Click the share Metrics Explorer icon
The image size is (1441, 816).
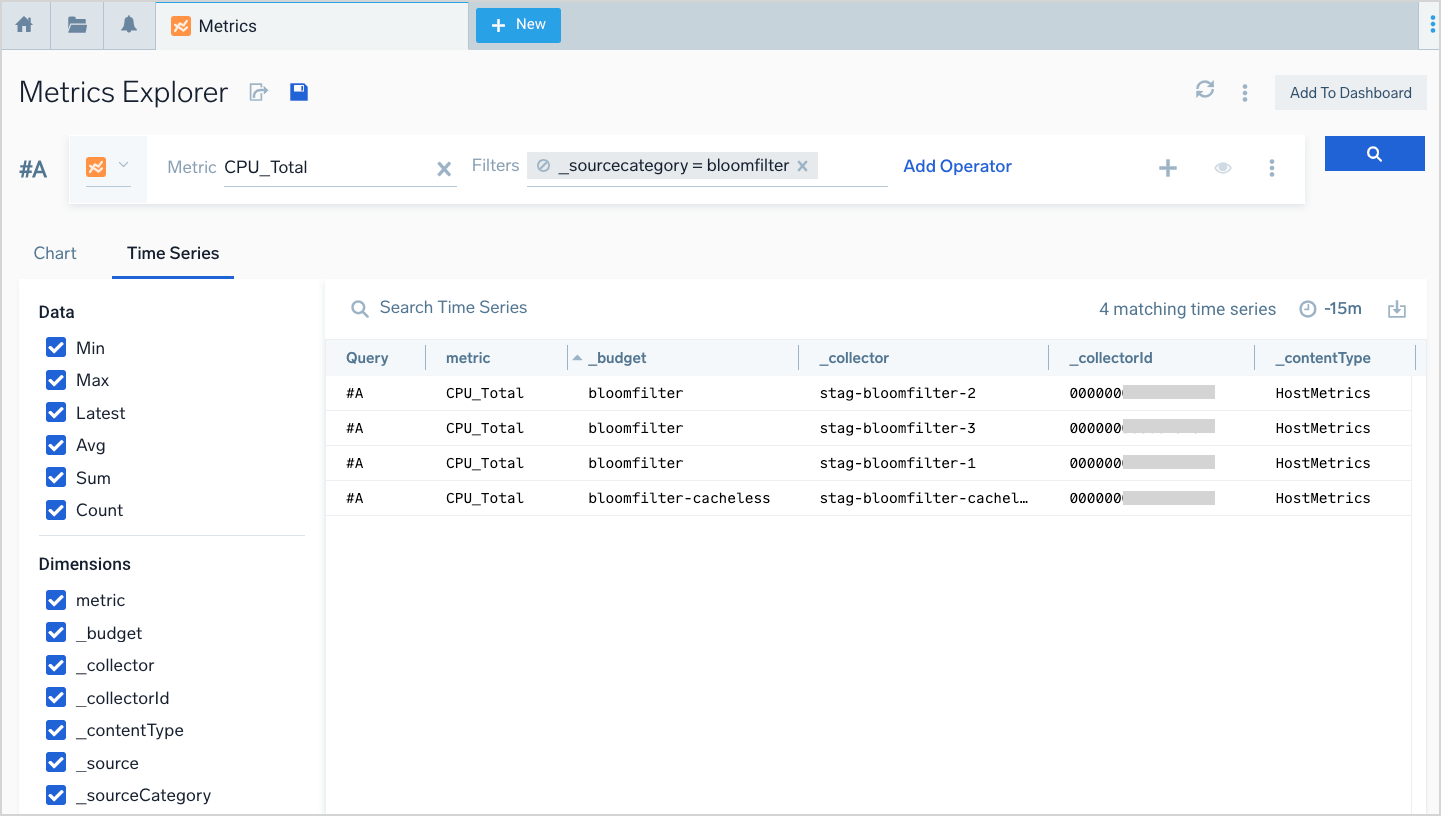259,92
